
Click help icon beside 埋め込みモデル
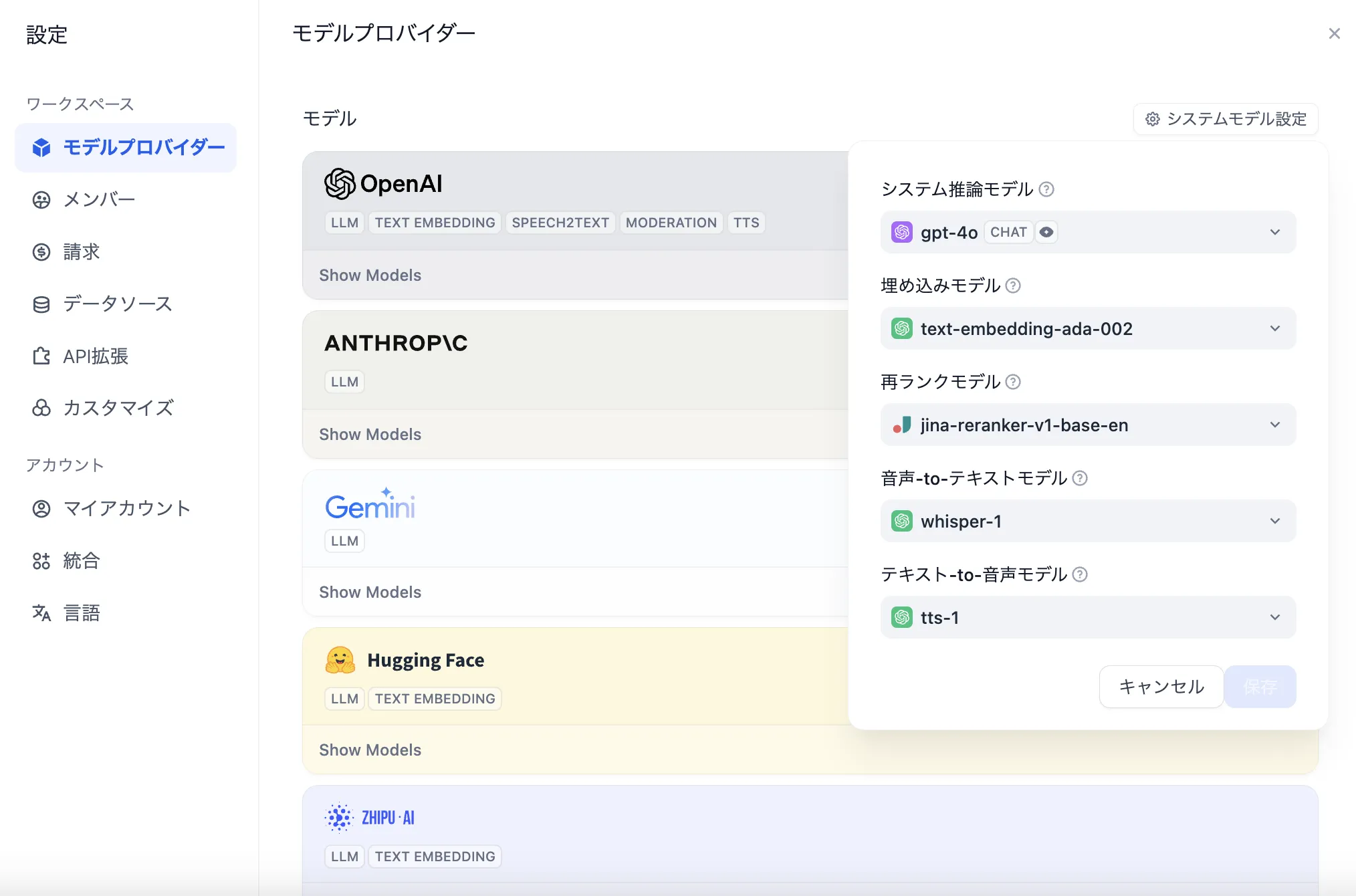pyautogui.click(x=1013, y=286)
